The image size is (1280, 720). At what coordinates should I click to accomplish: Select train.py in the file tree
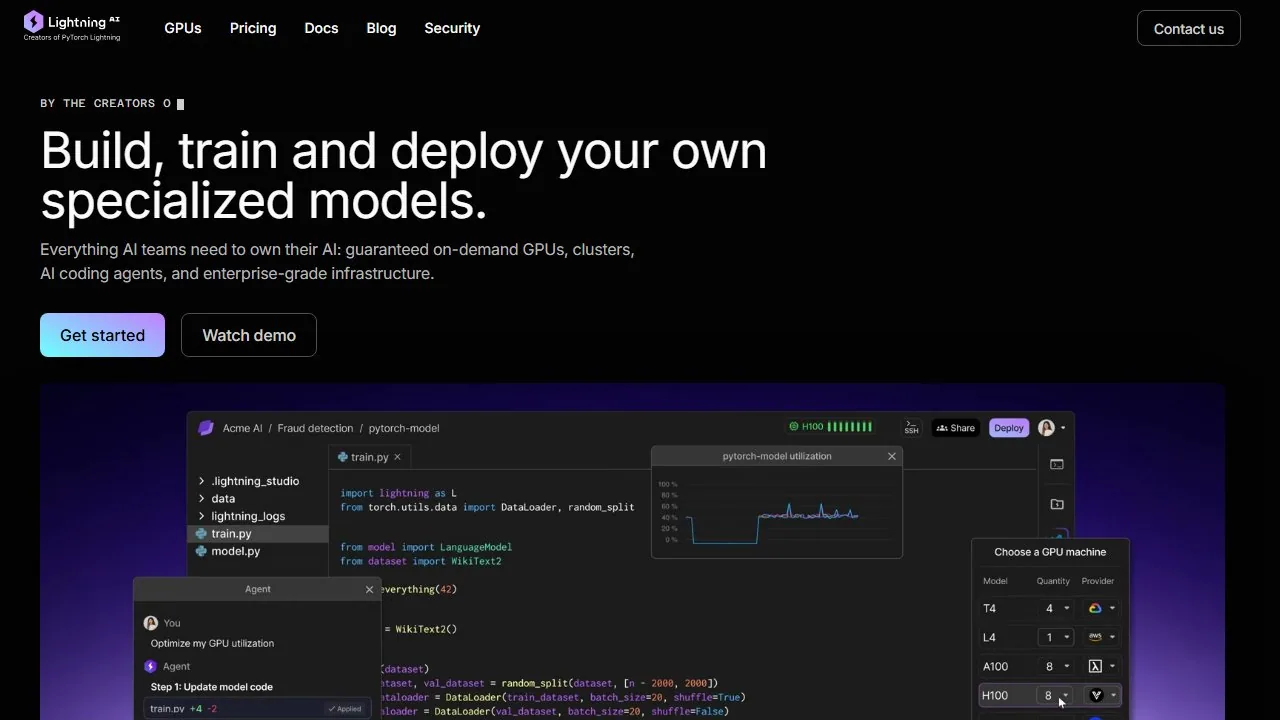[x=258, y=534]
